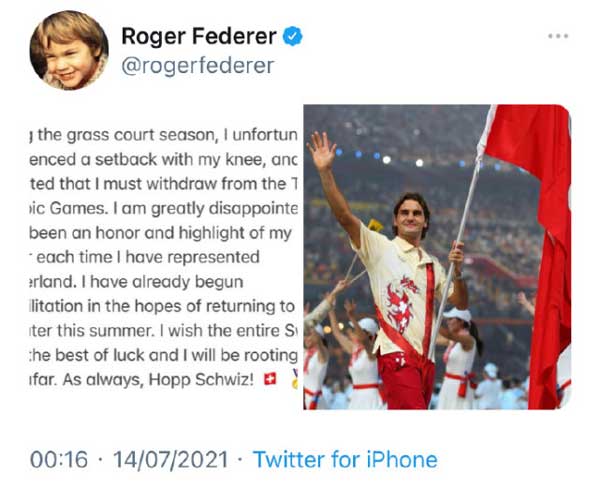Click the "Hopp Schwiz!" text
Screen dimensions: 600x489
coord(223,381)
